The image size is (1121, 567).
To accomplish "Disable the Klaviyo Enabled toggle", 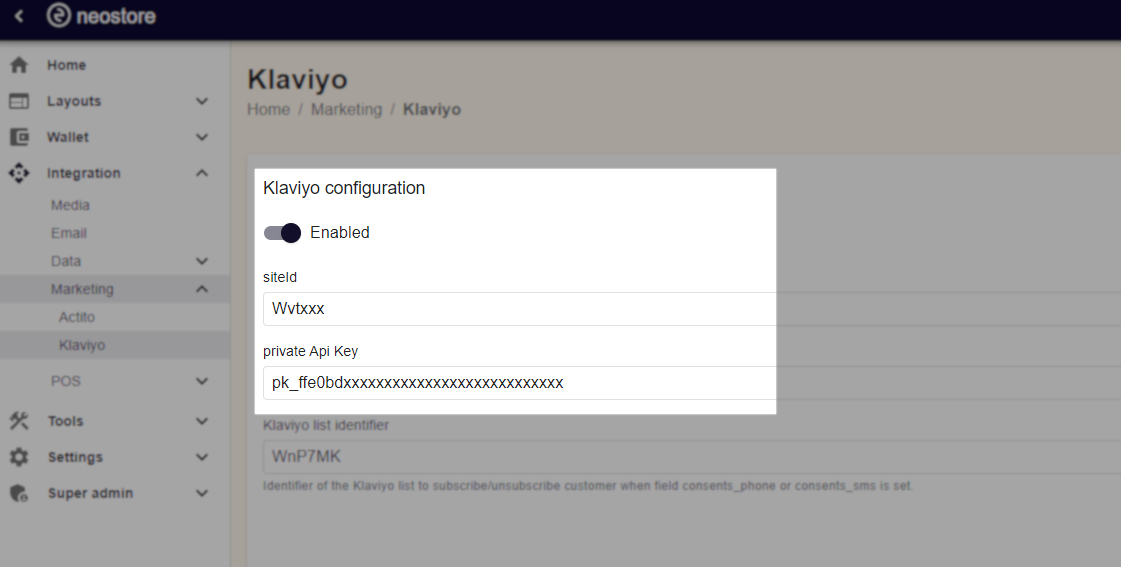I will tap(282, 233).
